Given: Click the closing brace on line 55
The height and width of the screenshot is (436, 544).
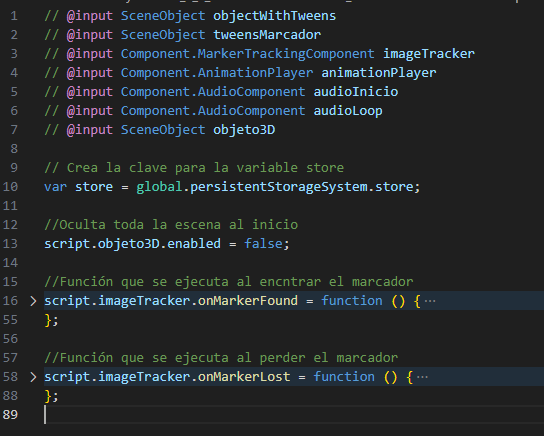Looking at the screenshot, I should pos(48,320).
